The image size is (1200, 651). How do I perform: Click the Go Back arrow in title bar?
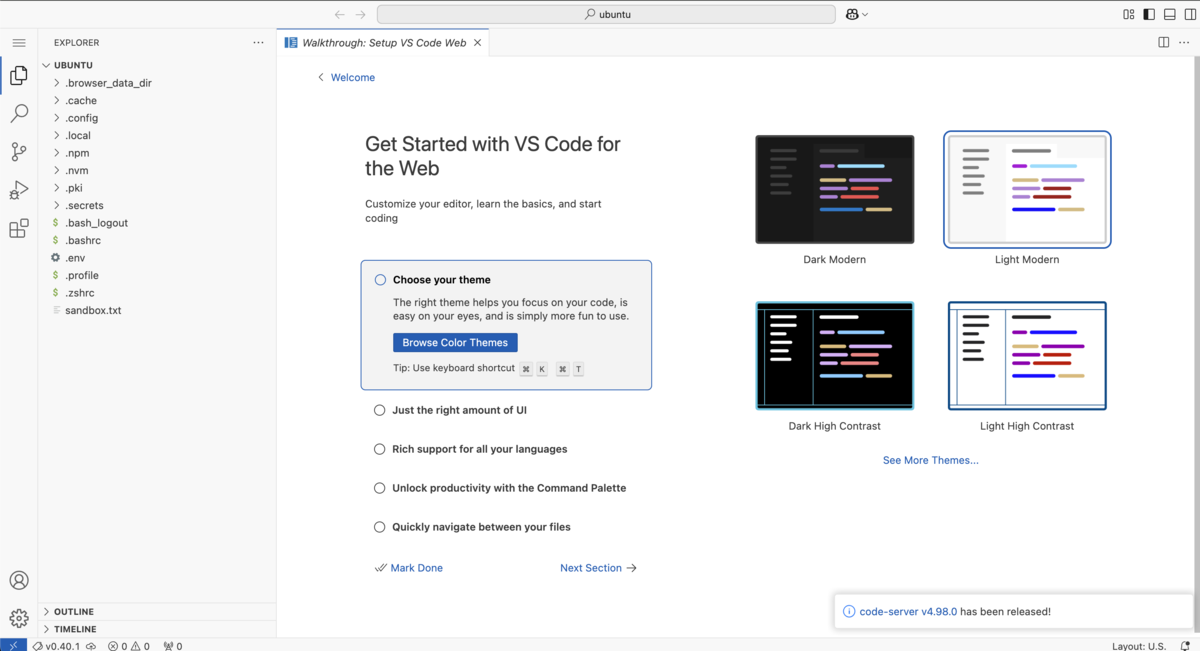(339, 15)
